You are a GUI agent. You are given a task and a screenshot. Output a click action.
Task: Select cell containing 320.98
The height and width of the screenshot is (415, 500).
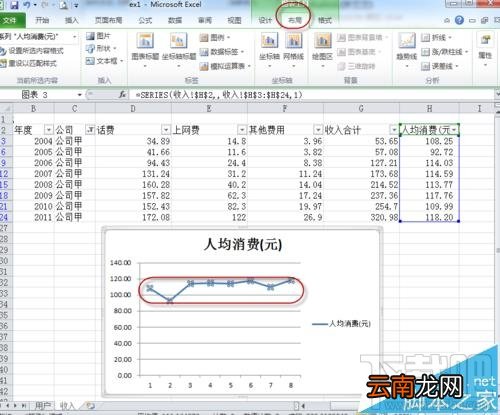pyautogui.click(x=361, y=218)
